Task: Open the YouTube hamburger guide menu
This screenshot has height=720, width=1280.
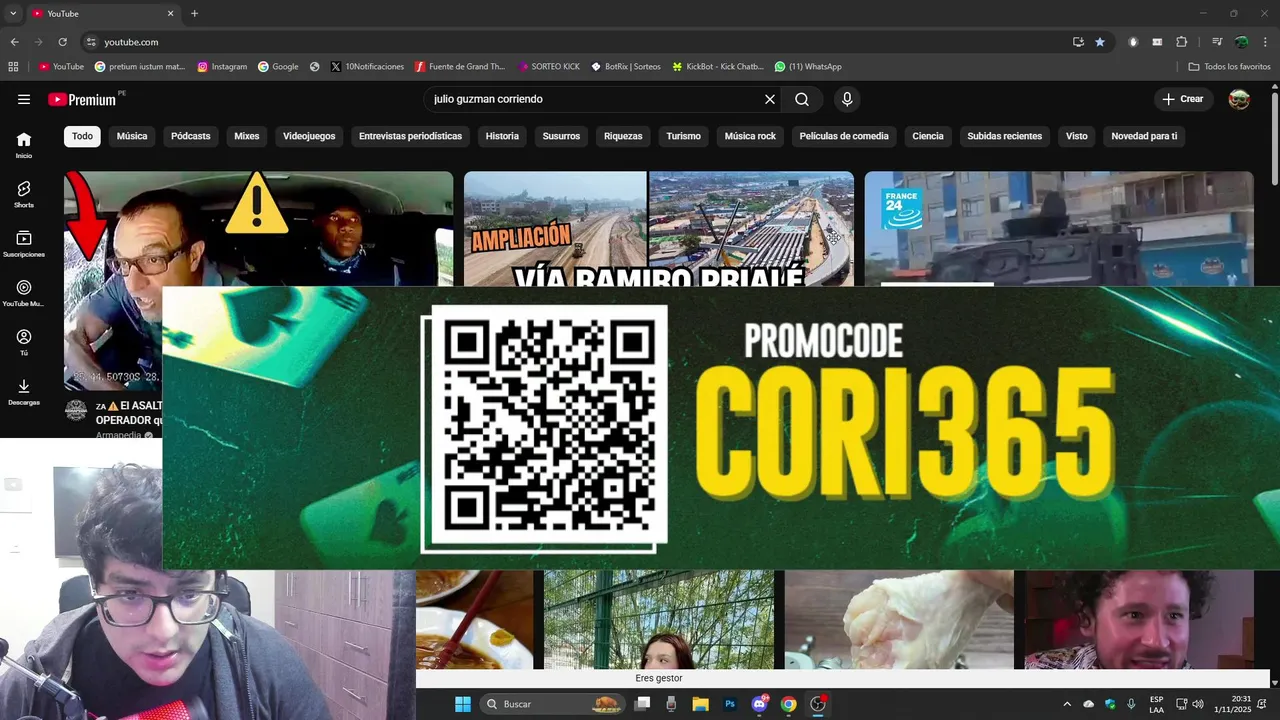Action: [x=24, y=99]
